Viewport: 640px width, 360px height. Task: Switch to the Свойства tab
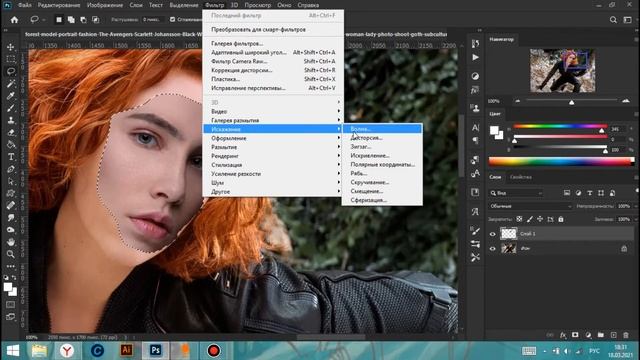[521, 177]
